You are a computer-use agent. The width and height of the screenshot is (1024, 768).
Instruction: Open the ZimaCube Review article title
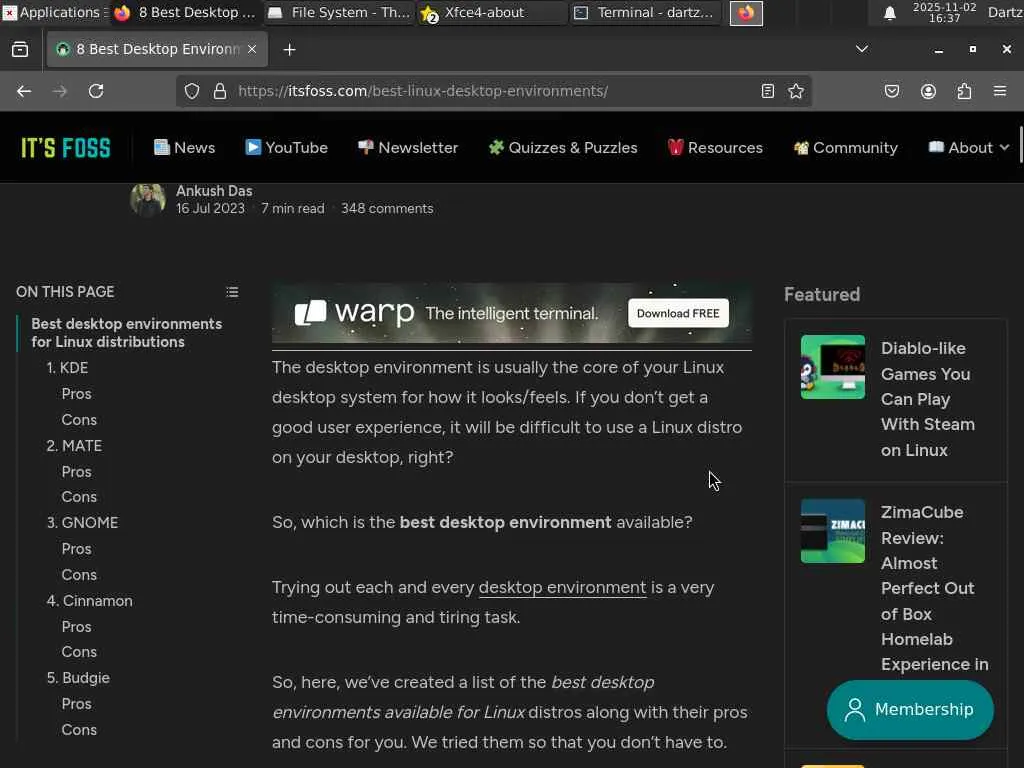(x=935, y=588)
